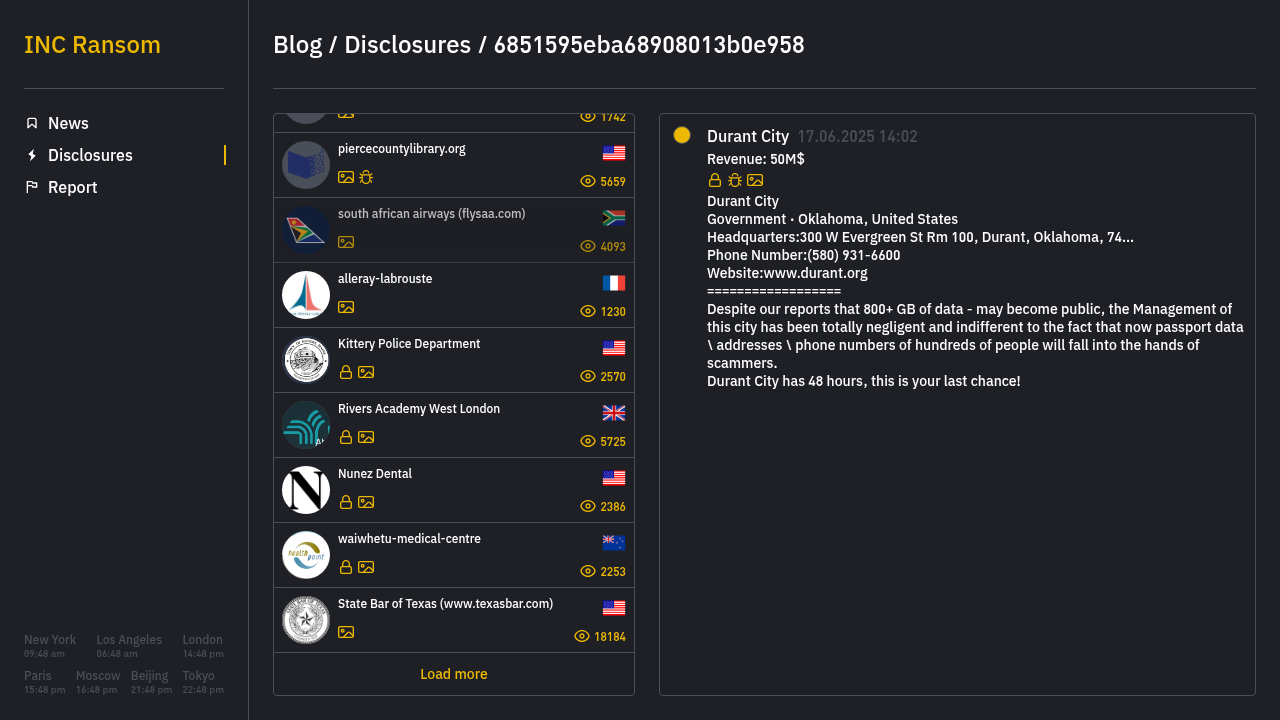Open the State Bar of Texas entry
The image size is (1280, 720).
454,620
